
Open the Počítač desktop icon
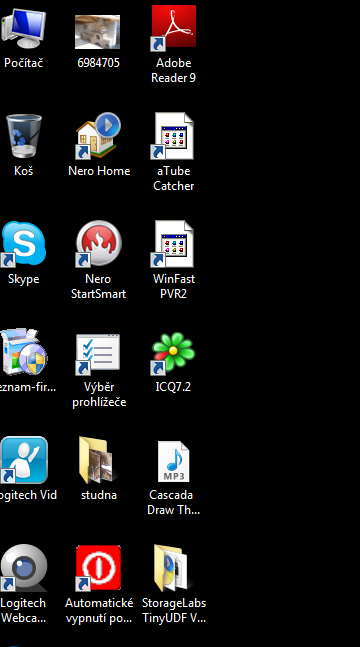pyautogui.click(x=23, y=28)
